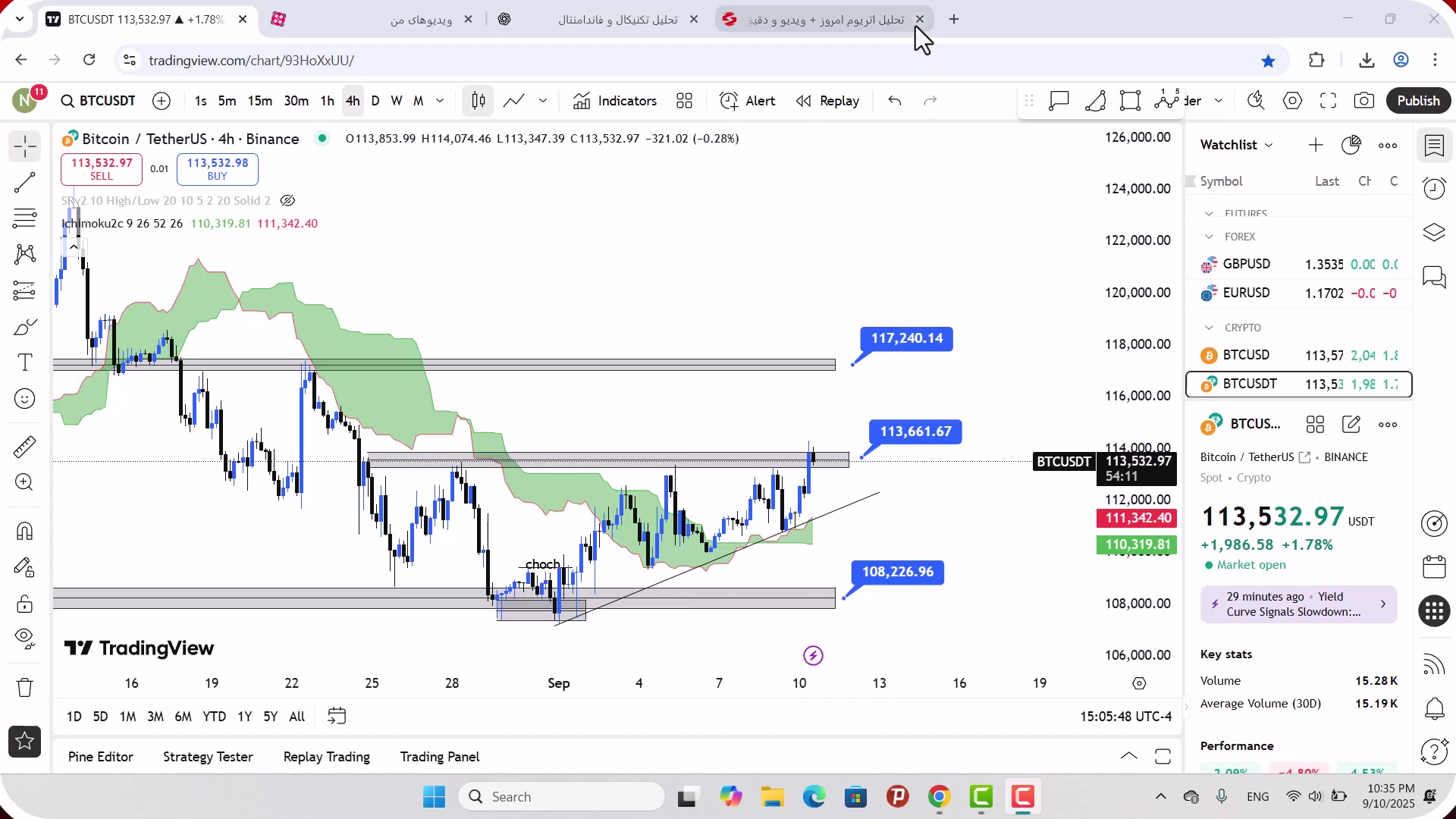Switch to 15m timeframe
The image size is (1456, 819).
(x=259, y=101)
